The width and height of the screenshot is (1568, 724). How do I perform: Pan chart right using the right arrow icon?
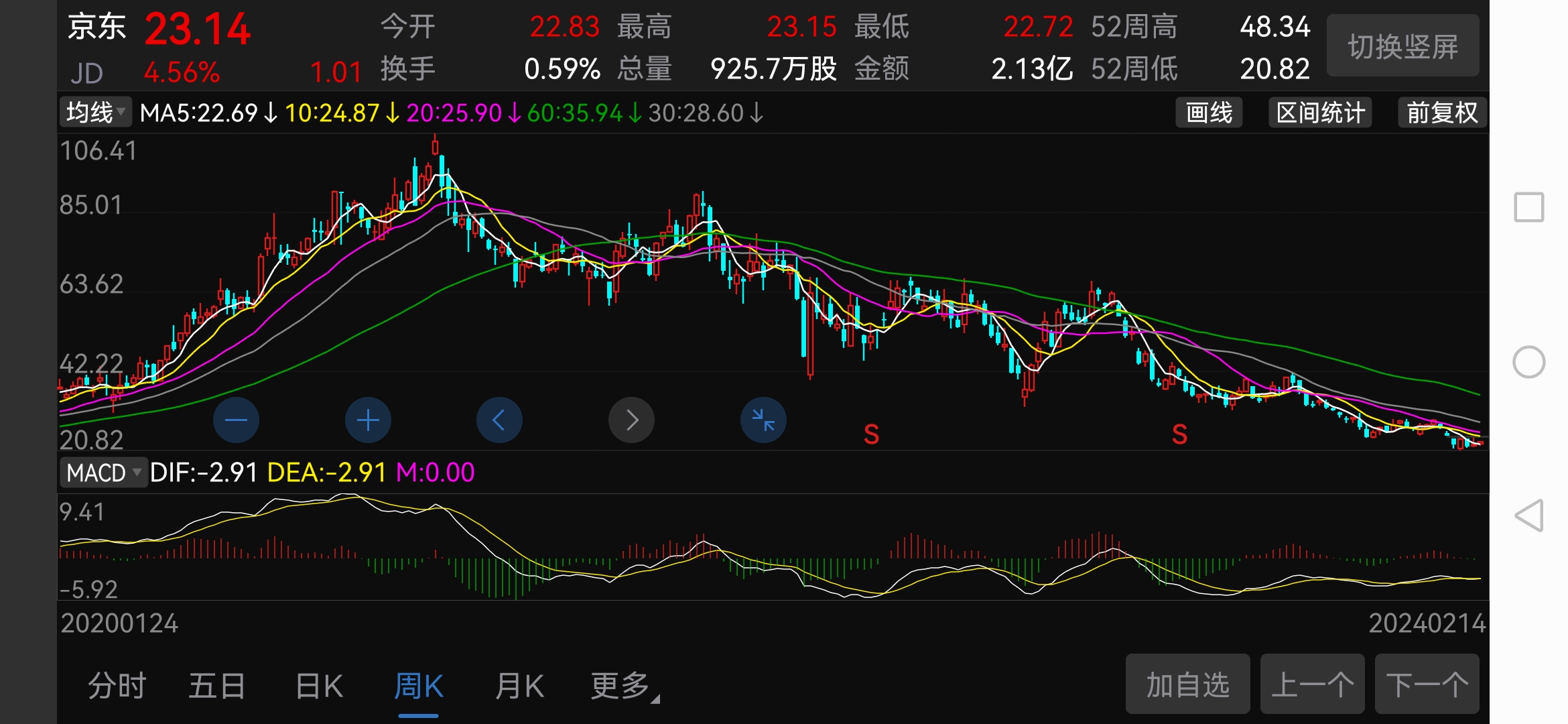click(x=631, y=419)
